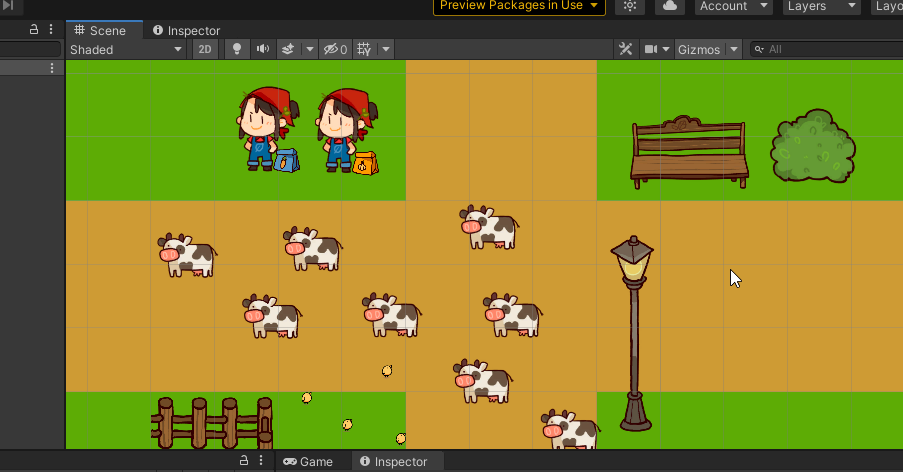Click the cloud services icon
Viewport: 903px width, 472px height.
click(x=669, y=6)
